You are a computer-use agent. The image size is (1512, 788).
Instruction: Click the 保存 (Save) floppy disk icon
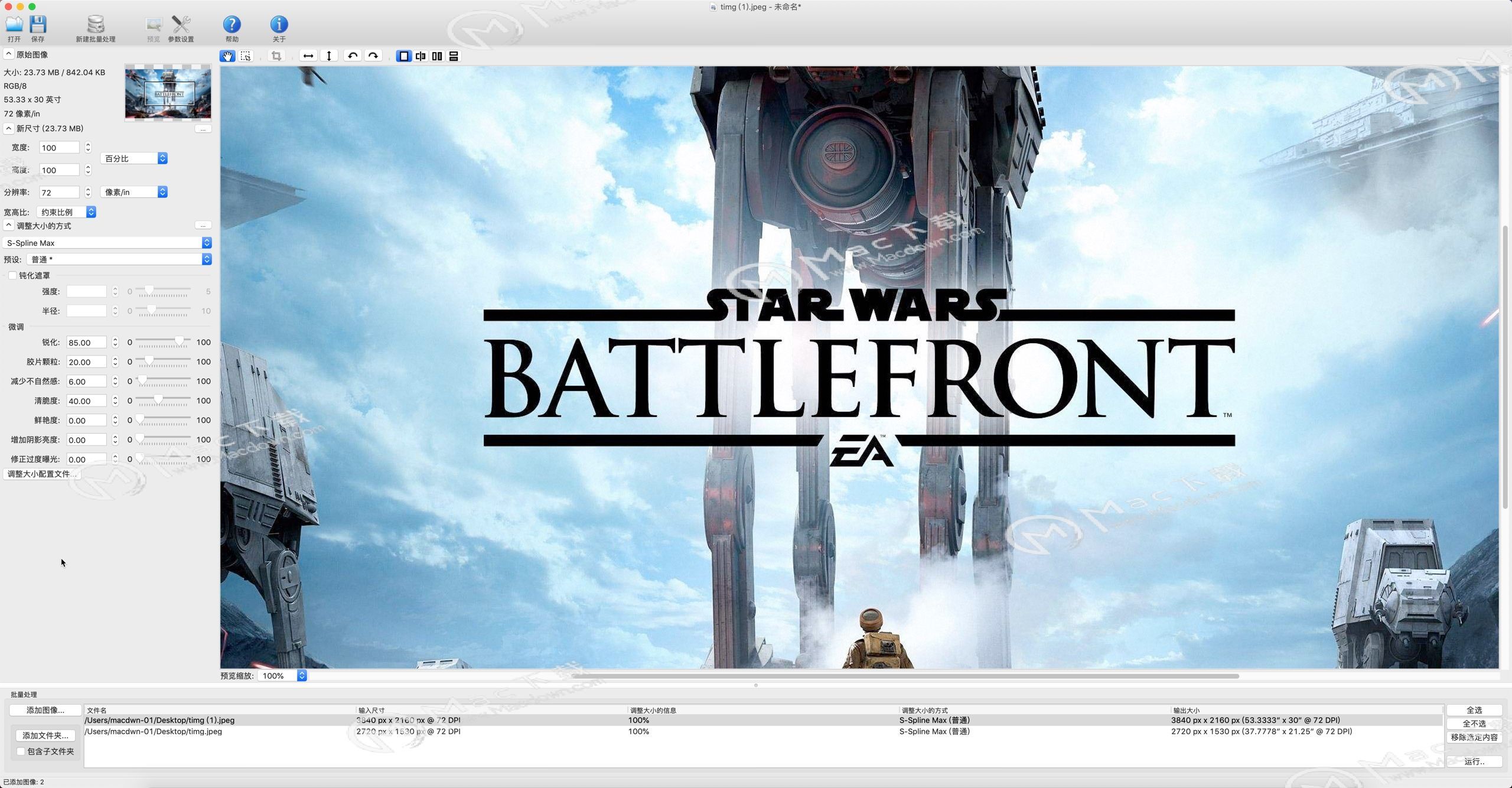point(38,24)
